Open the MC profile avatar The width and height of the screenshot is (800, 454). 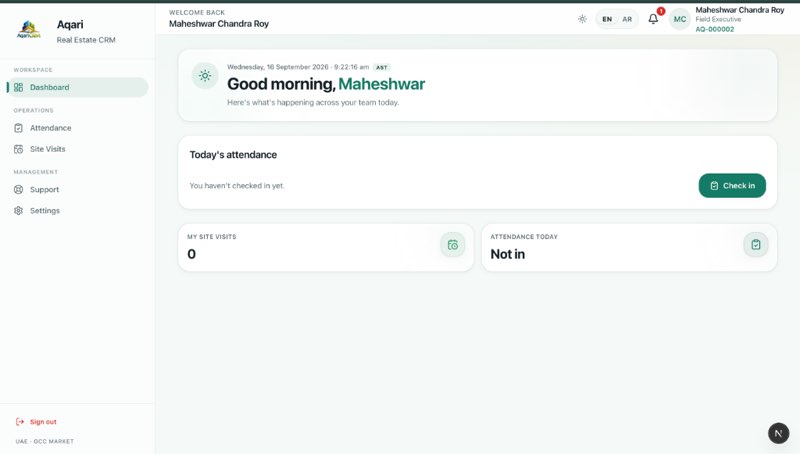click(680, 19)
